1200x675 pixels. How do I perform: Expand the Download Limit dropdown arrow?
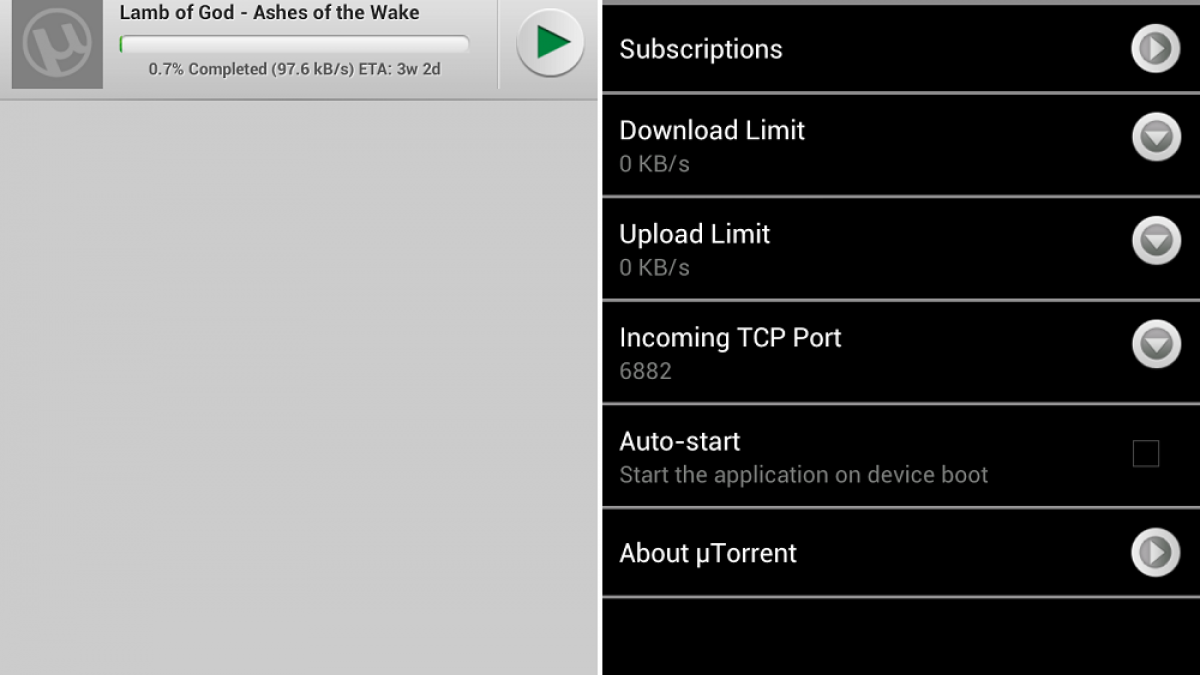[x=1156, y=137]
